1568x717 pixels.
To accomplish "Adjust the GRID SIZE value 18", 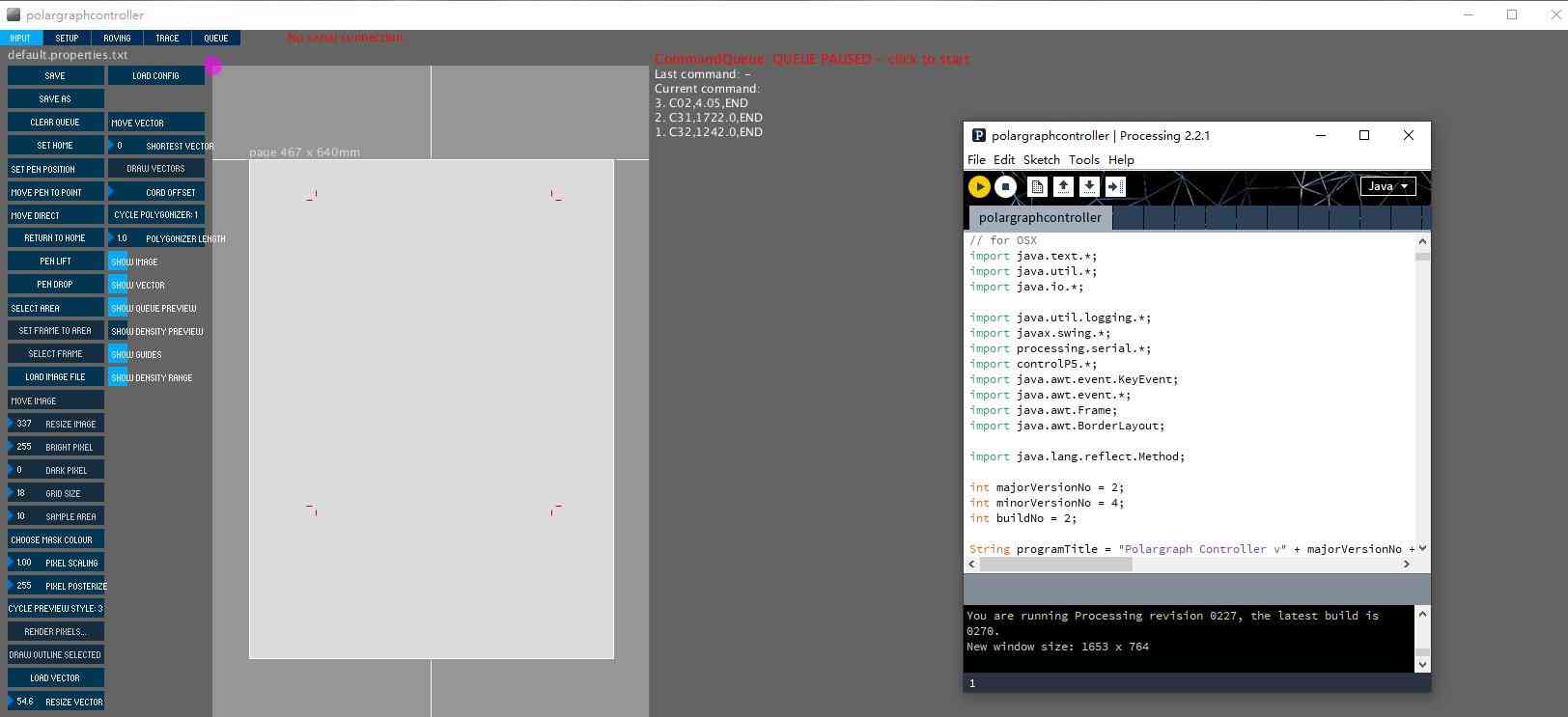I will (x=55, y=493).
